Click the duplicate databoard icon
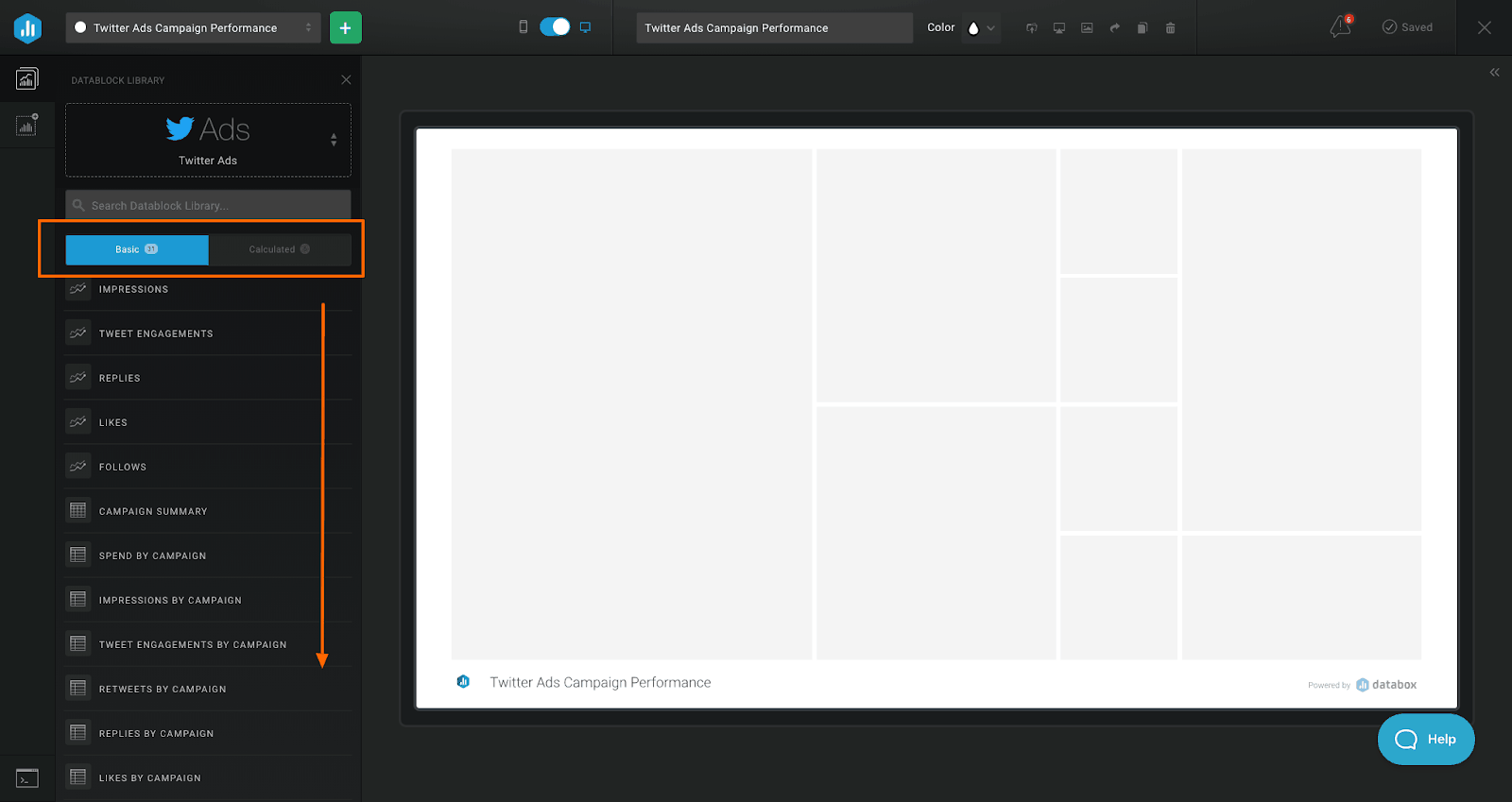The height and width of the screenshot is (802, 1512). click(x=1143, y=28)
